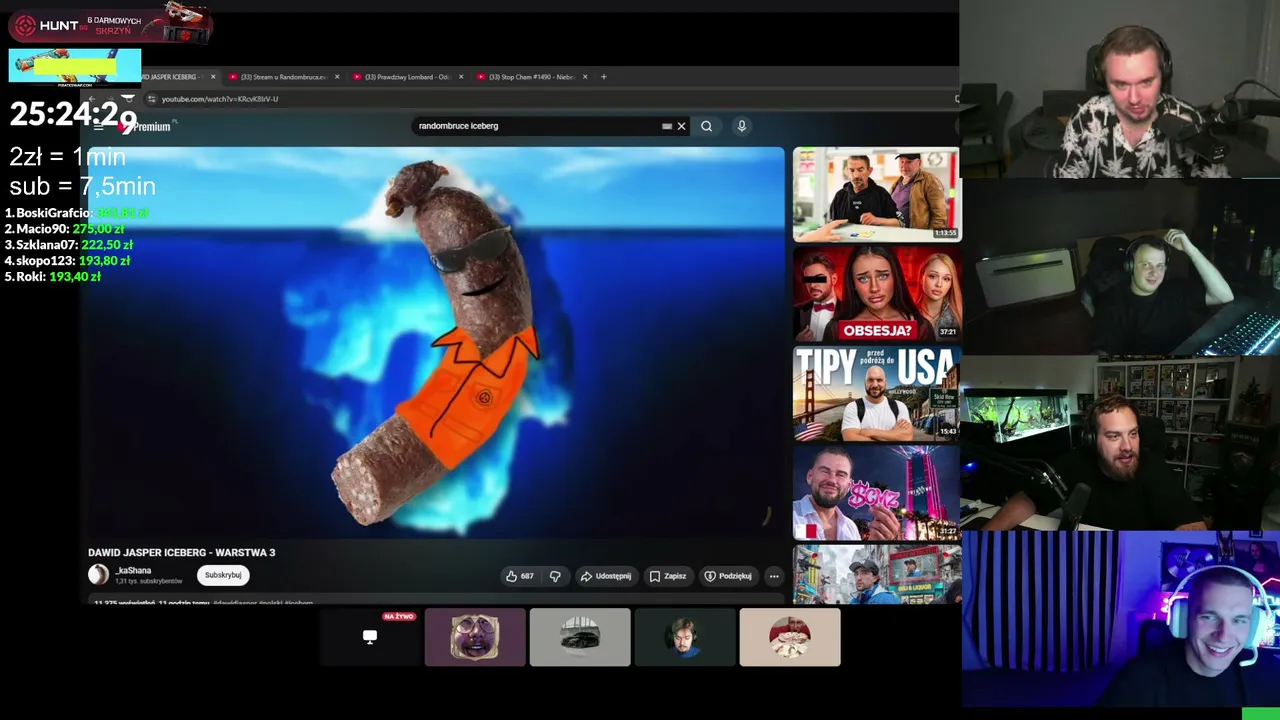
Task: Open the 1:13:55 recommended video thumbnail
Action: [876, 194]
